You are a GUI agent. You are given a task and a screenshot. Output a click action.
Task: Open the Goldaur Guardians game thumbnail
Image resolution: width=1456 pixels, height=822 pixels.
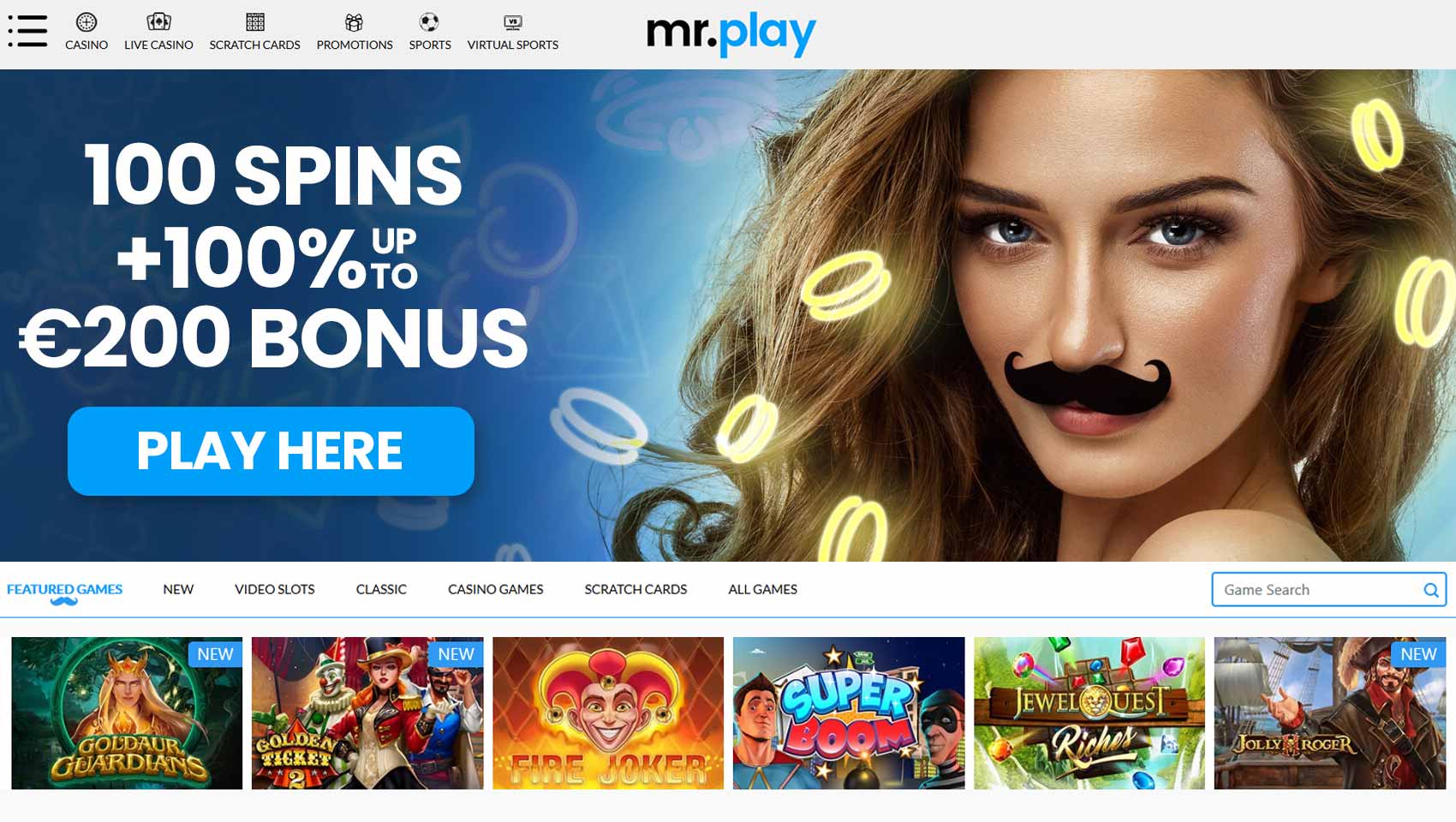click(127, 713)
